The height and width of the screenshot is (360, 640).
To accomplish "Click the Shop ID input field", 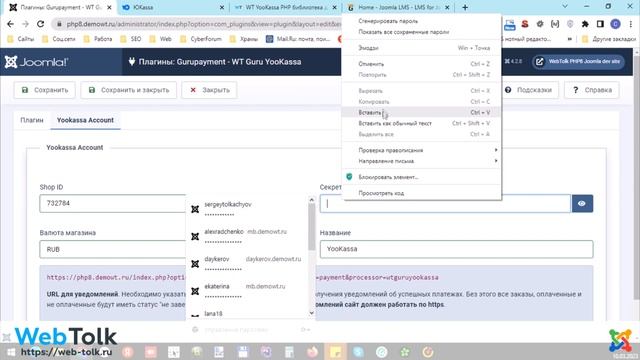I will tap(113, 203).
